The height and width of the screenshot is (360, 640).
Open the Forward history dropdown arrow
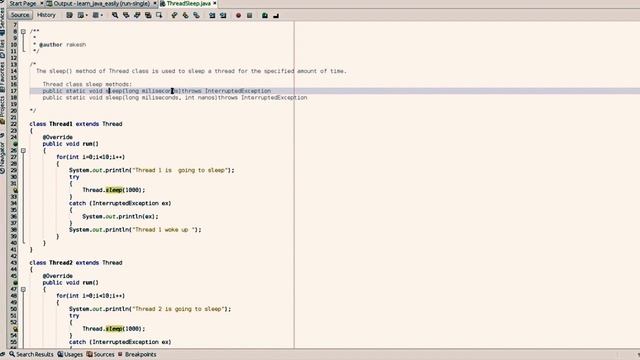(x=101, y=16)
